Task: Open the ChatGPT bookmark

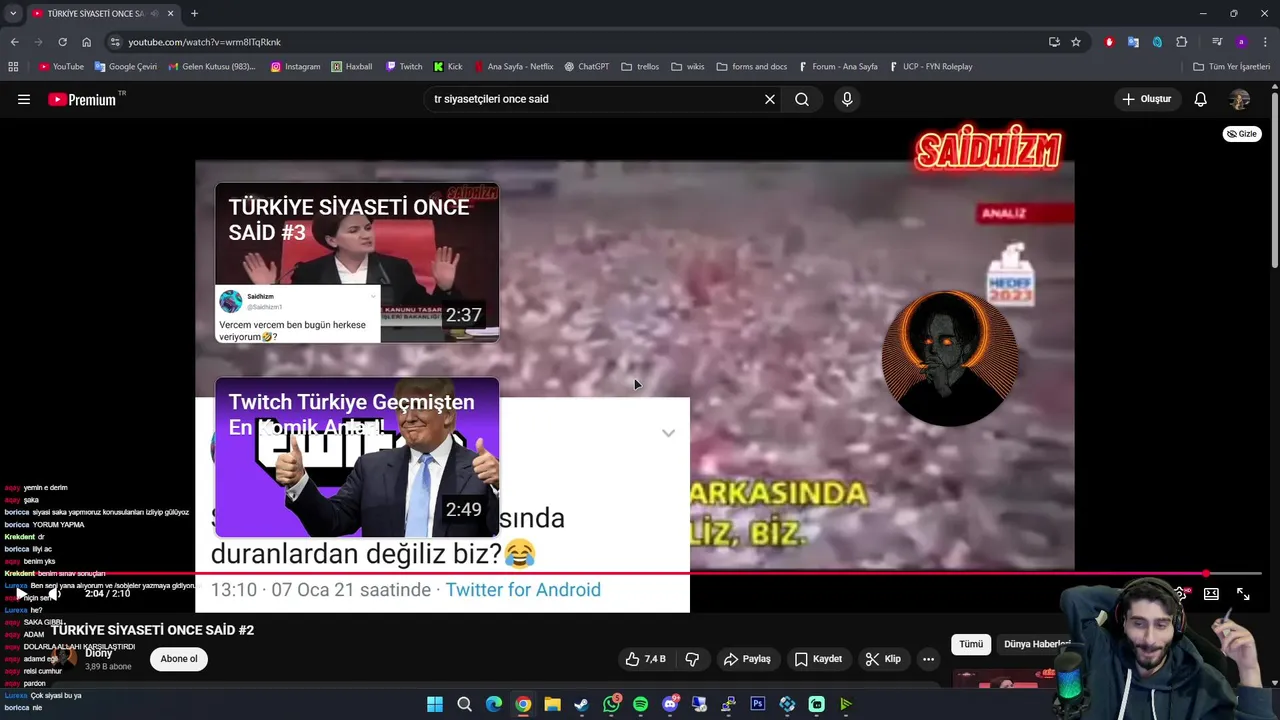Action: click(586, 67)
